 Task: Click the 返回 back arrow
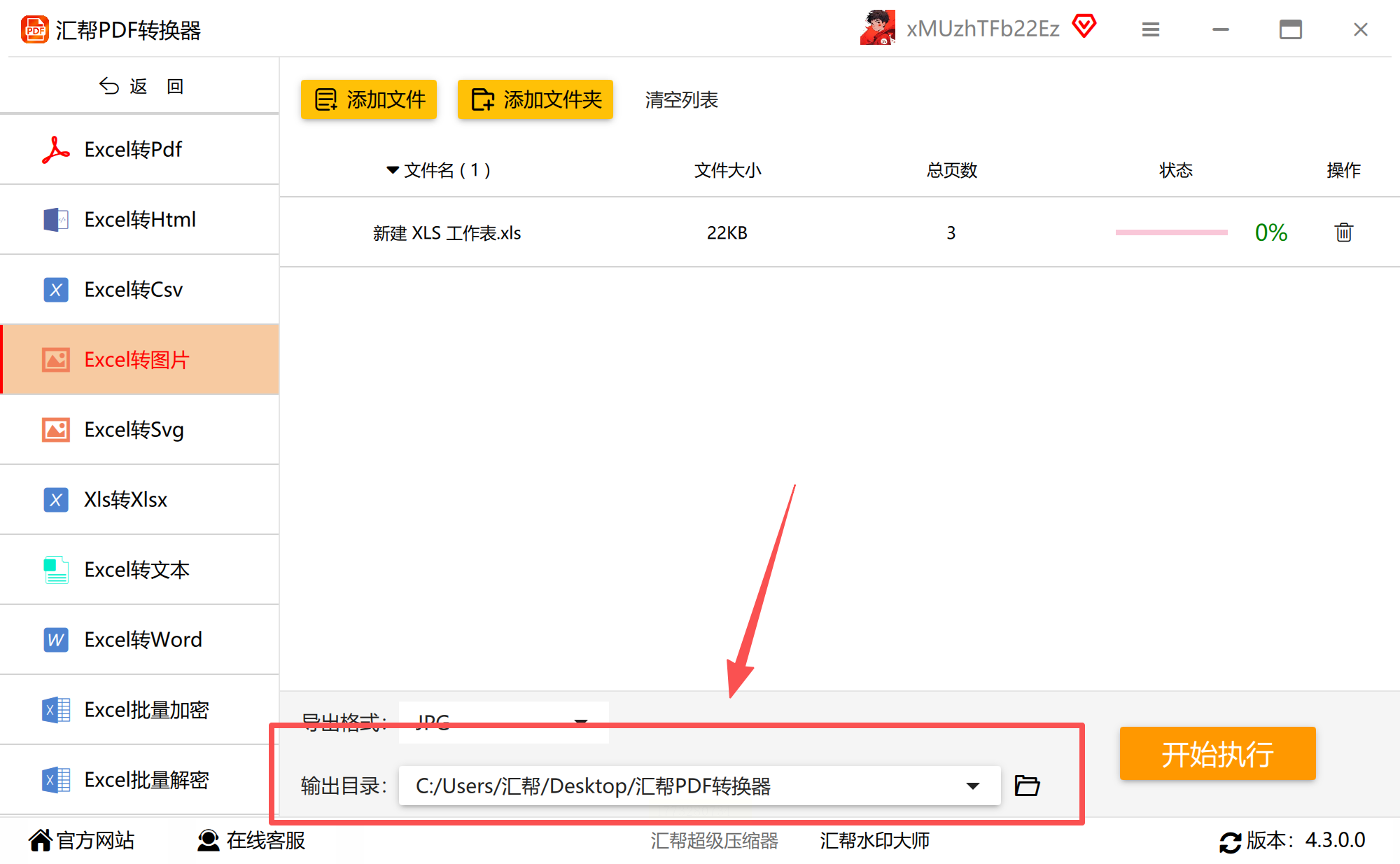coord(110,86)
